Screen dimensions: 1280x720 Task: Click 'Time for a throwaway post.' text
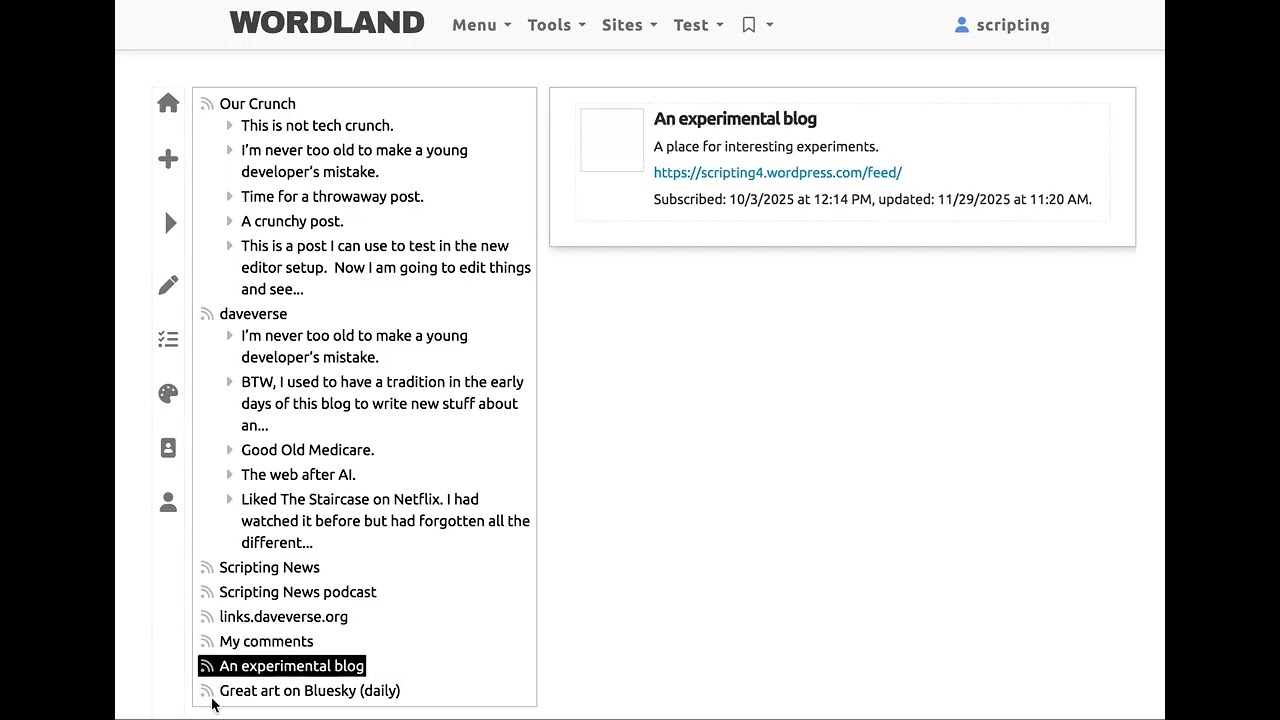pyautogui.click(x=332, y=197)
